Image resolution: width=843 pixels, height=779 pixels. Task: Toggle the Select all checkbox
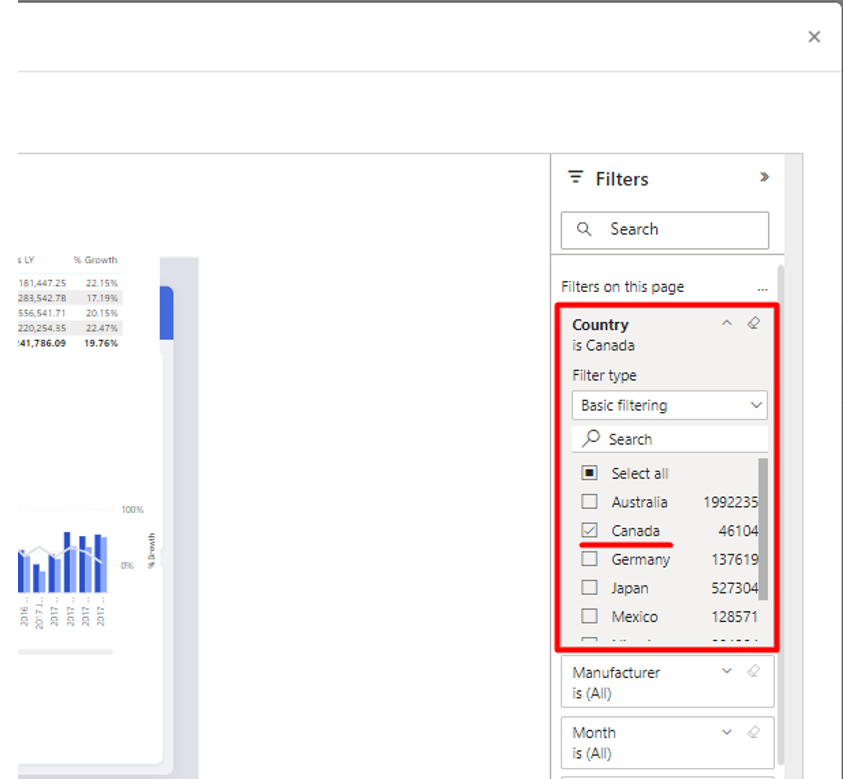[x=590, y=473]
